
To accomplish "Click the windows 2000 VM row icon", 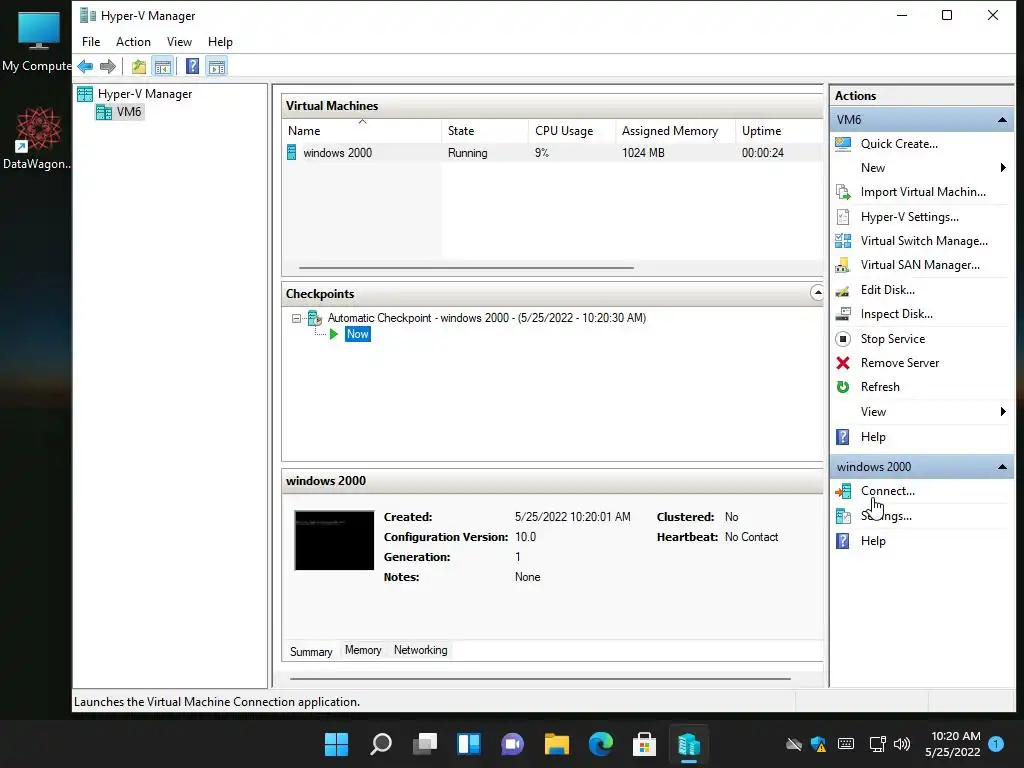I will pyautogui.click(x=292, y=153).
